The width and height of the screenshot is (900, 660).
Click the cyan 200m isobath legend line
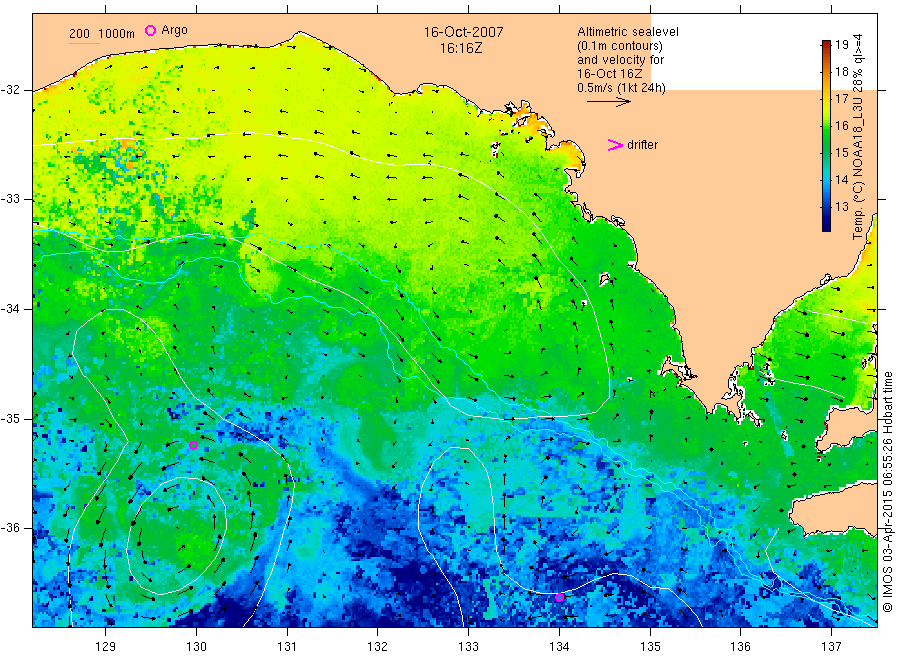pos(84,43)
